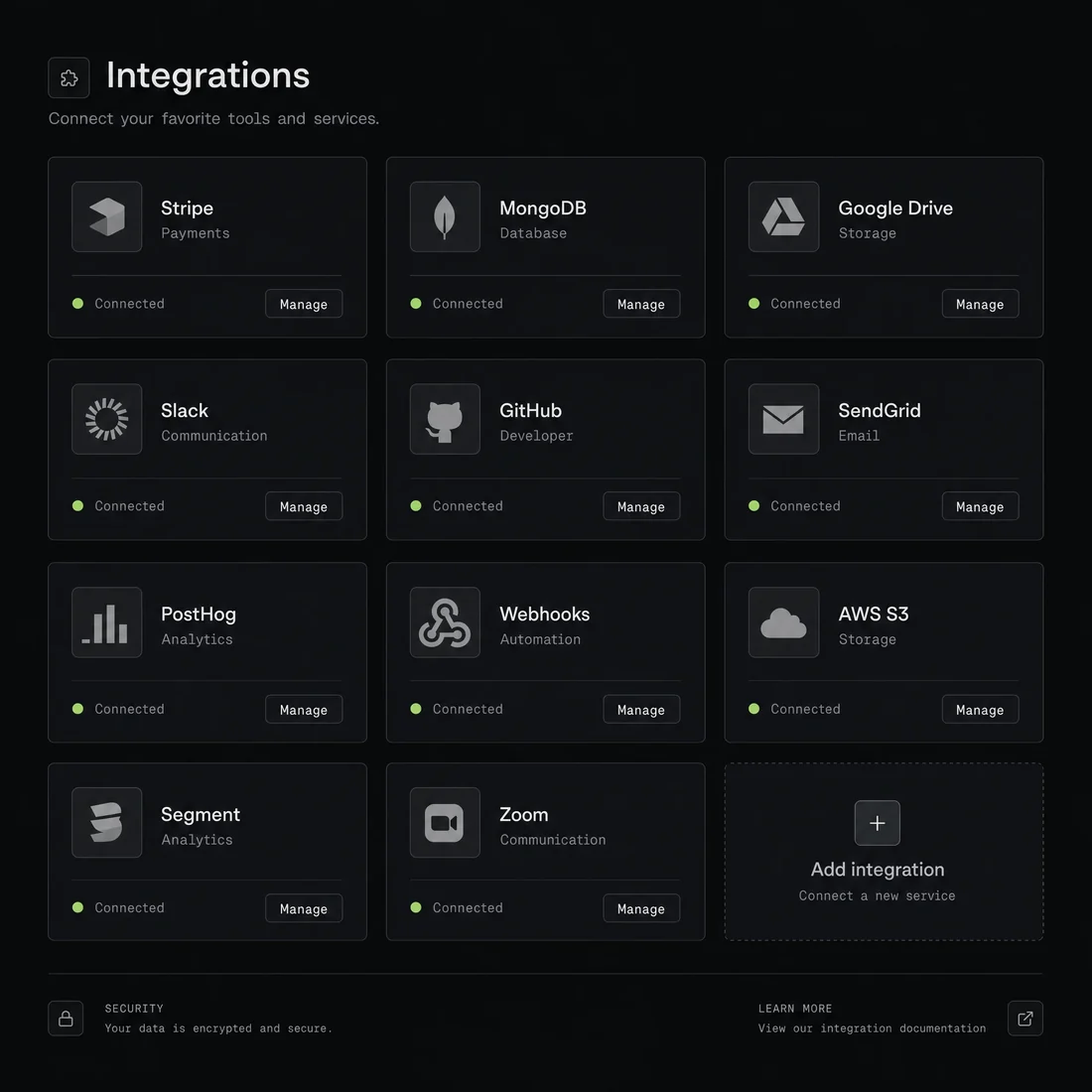This screenshot has width=1092, height=1092.
Task: Manage the GitHub integration
Action: tap(641, 506)
